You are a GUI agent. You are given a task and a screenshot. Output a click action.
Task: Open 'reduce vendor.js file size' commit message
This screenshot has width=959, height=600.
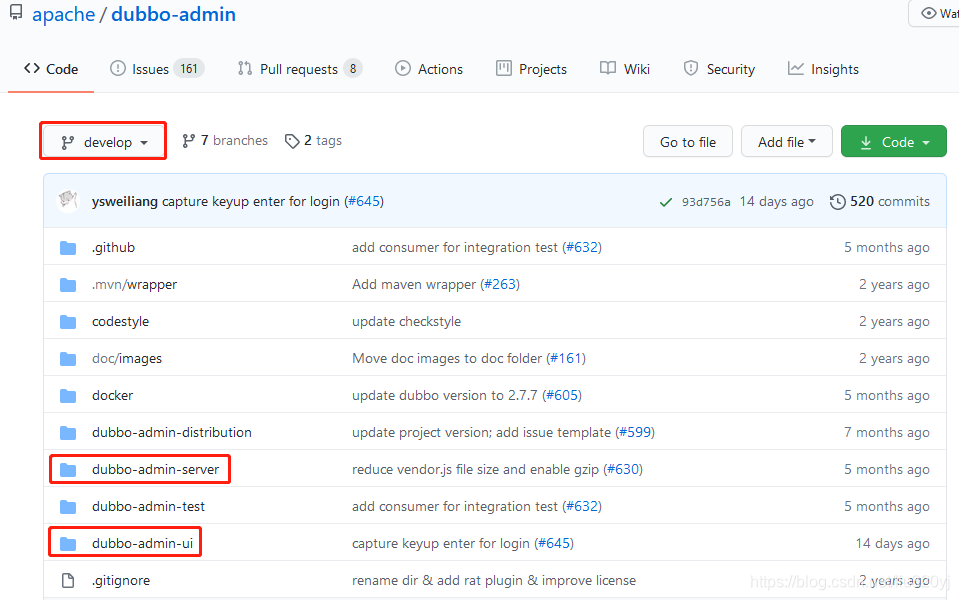[476, 469]
